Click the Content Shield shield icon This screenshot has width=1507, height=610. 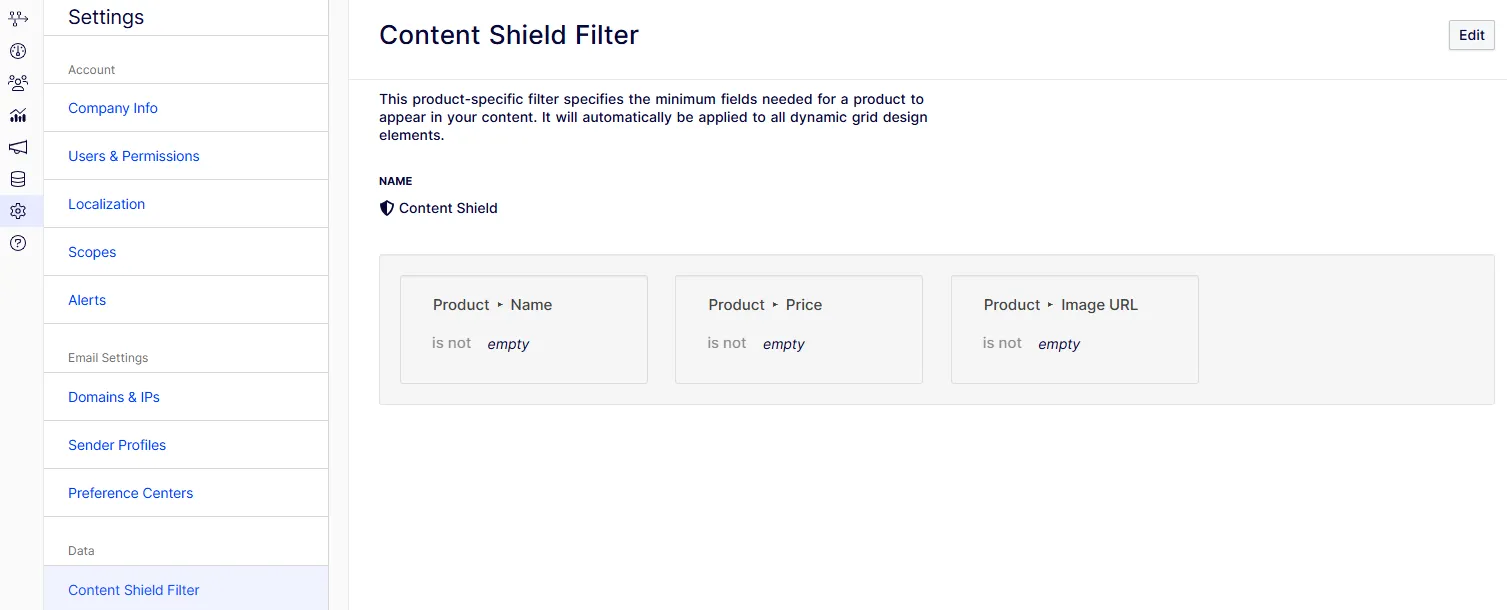coord(387,208)
